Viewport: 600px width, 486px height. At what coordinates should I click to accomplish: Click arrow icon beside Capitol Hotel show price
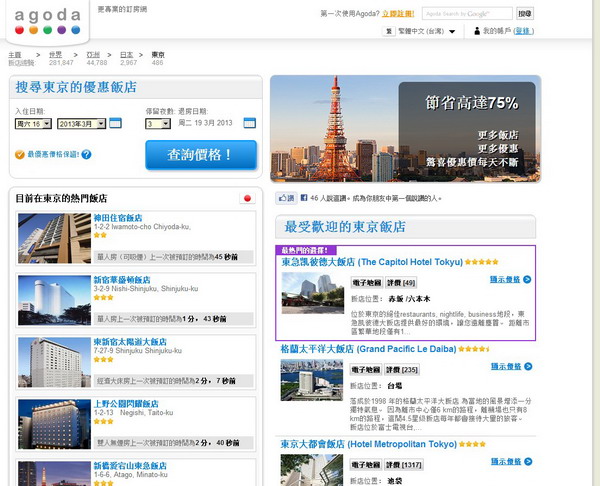tap(527, 279)
